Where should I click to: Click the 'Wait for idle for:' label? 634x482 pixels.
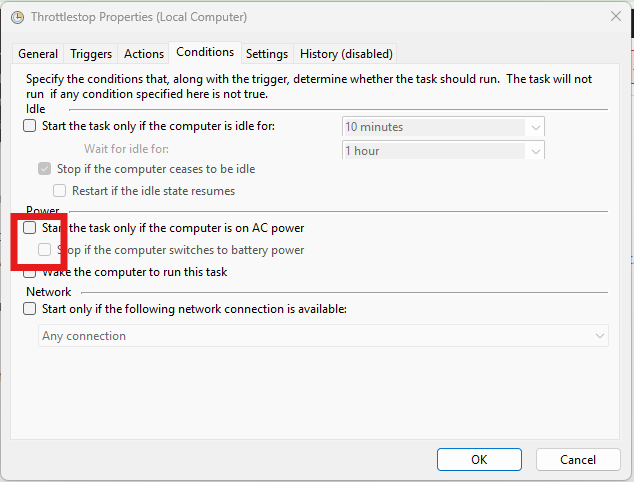[x=126, y=149]
